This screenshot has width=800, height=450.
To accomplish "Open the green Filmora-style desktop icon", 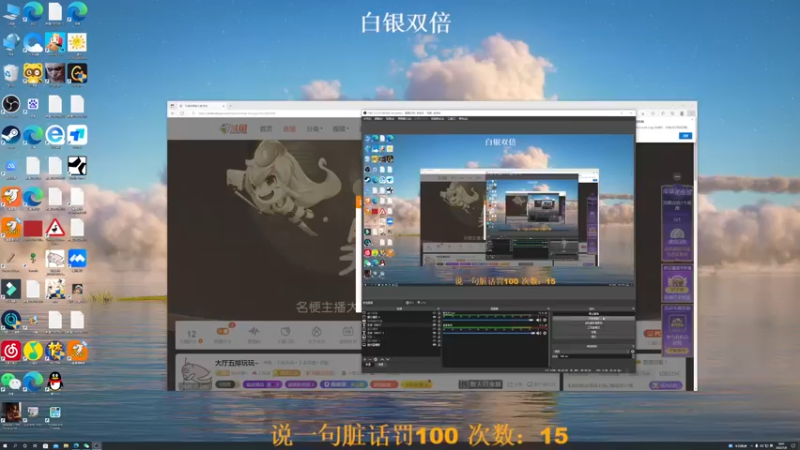I will pos(11,289).
